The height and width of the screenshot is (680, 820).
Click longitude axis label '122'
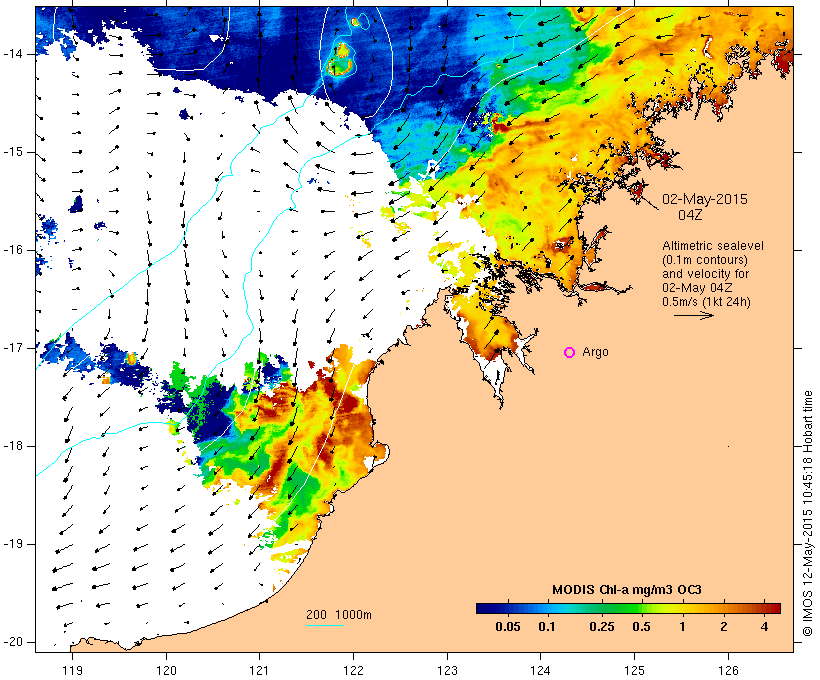point(353,670)
